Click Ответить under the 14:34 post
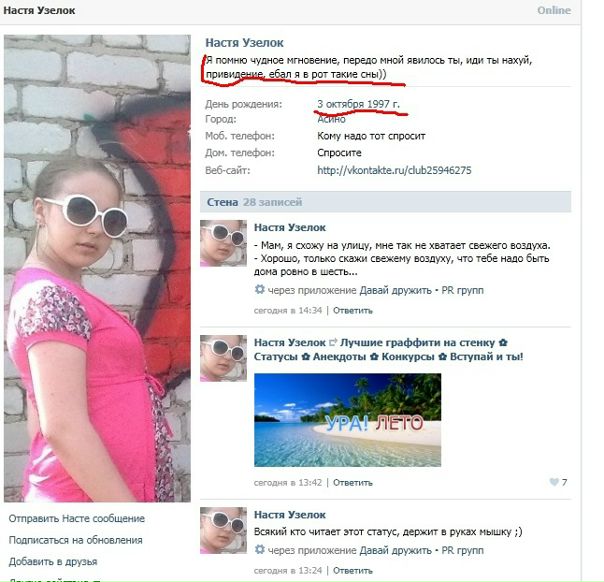604x582 pixels. (x=352, y=310)
